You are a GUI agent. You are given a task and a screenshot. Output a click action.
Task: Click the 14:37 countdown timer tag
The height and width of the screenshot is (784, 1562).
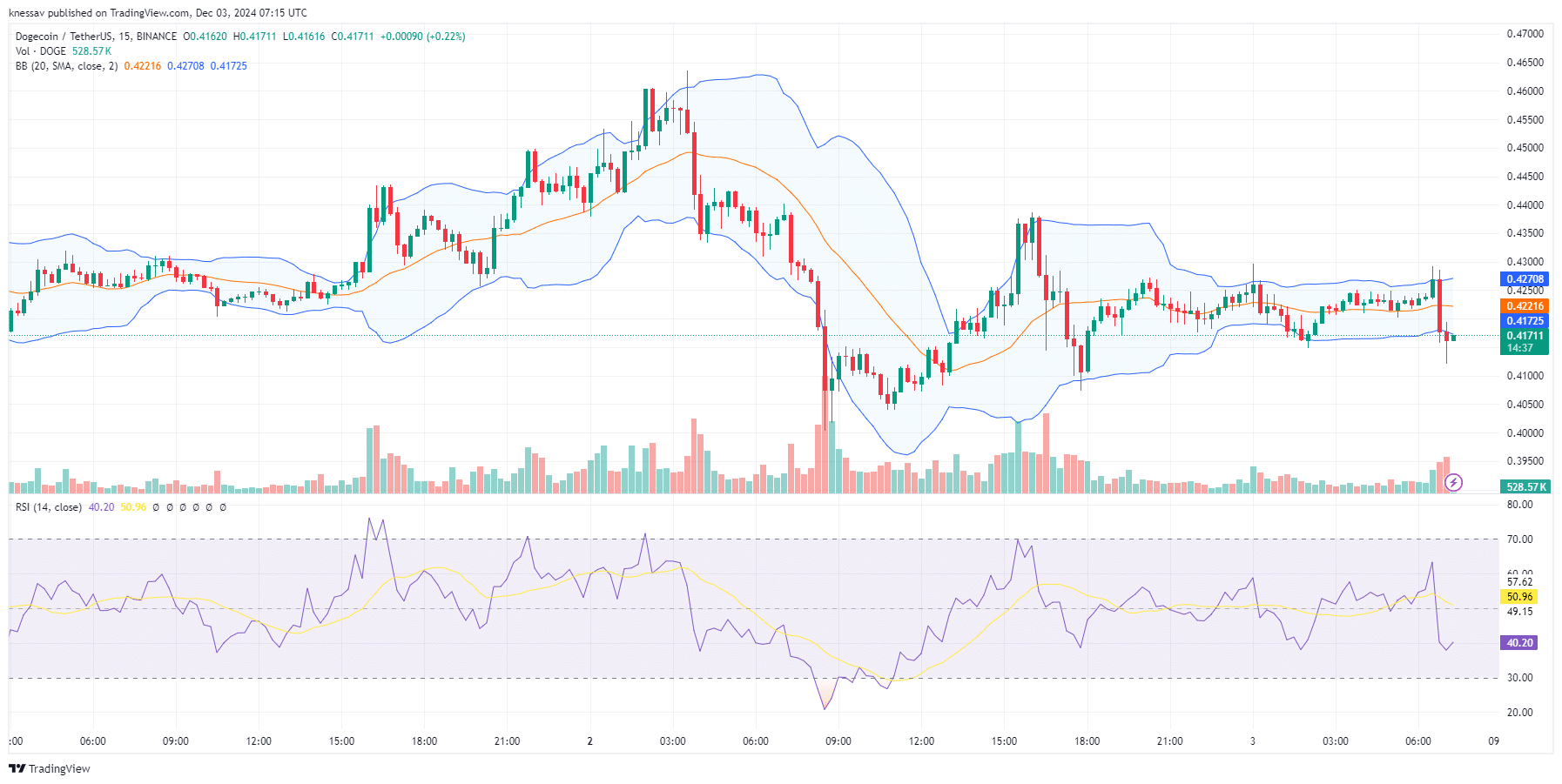click(1520, 348)
